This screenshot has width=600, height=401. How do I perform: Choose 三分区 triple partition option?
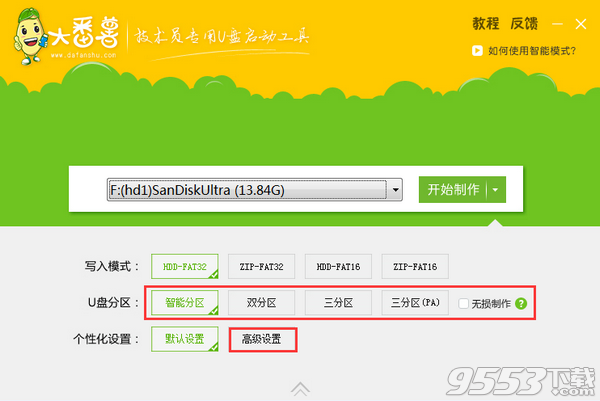tap(338, 303)
